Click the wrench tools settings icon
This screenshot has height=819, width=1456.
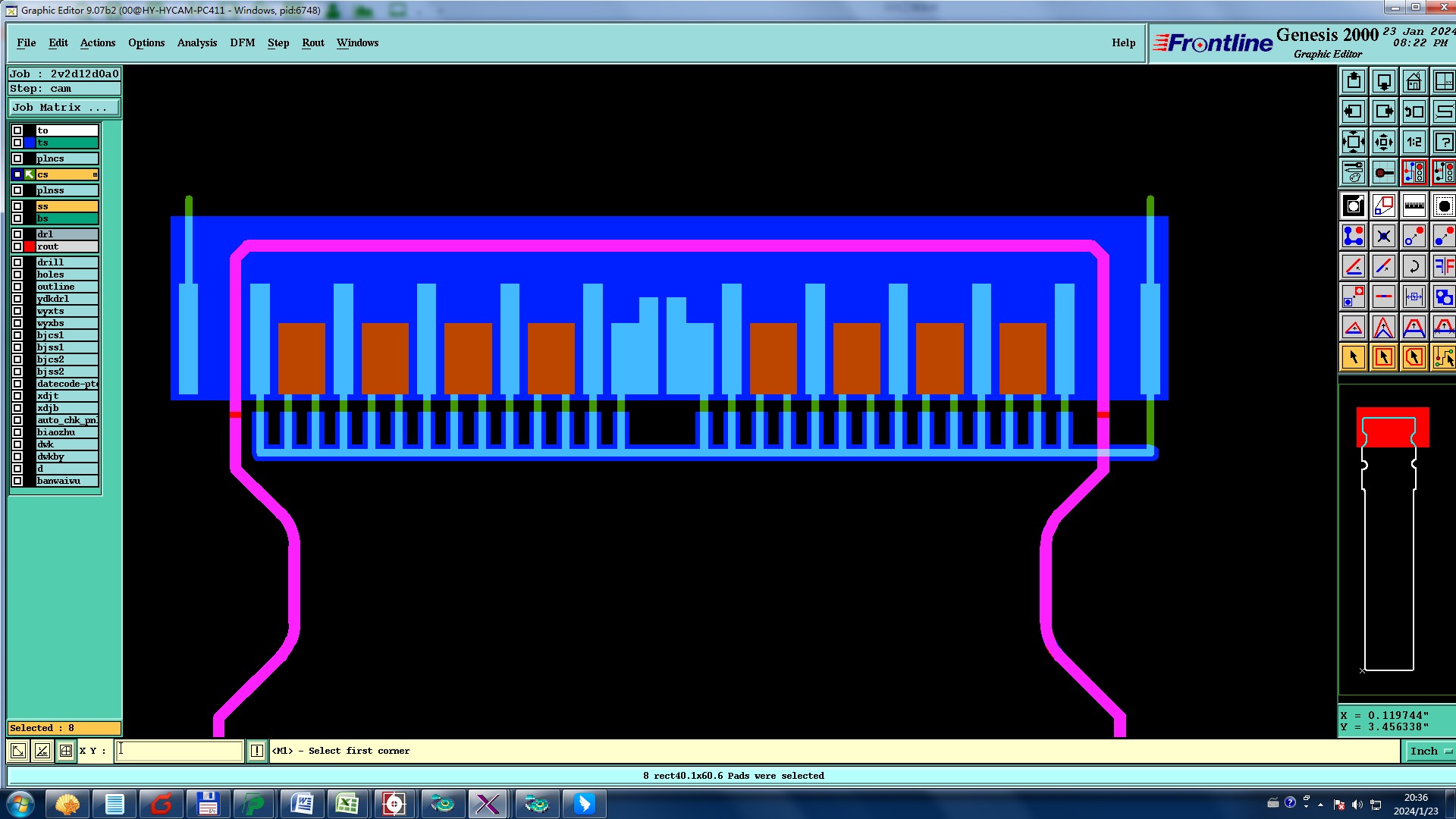pos(1353,172)
